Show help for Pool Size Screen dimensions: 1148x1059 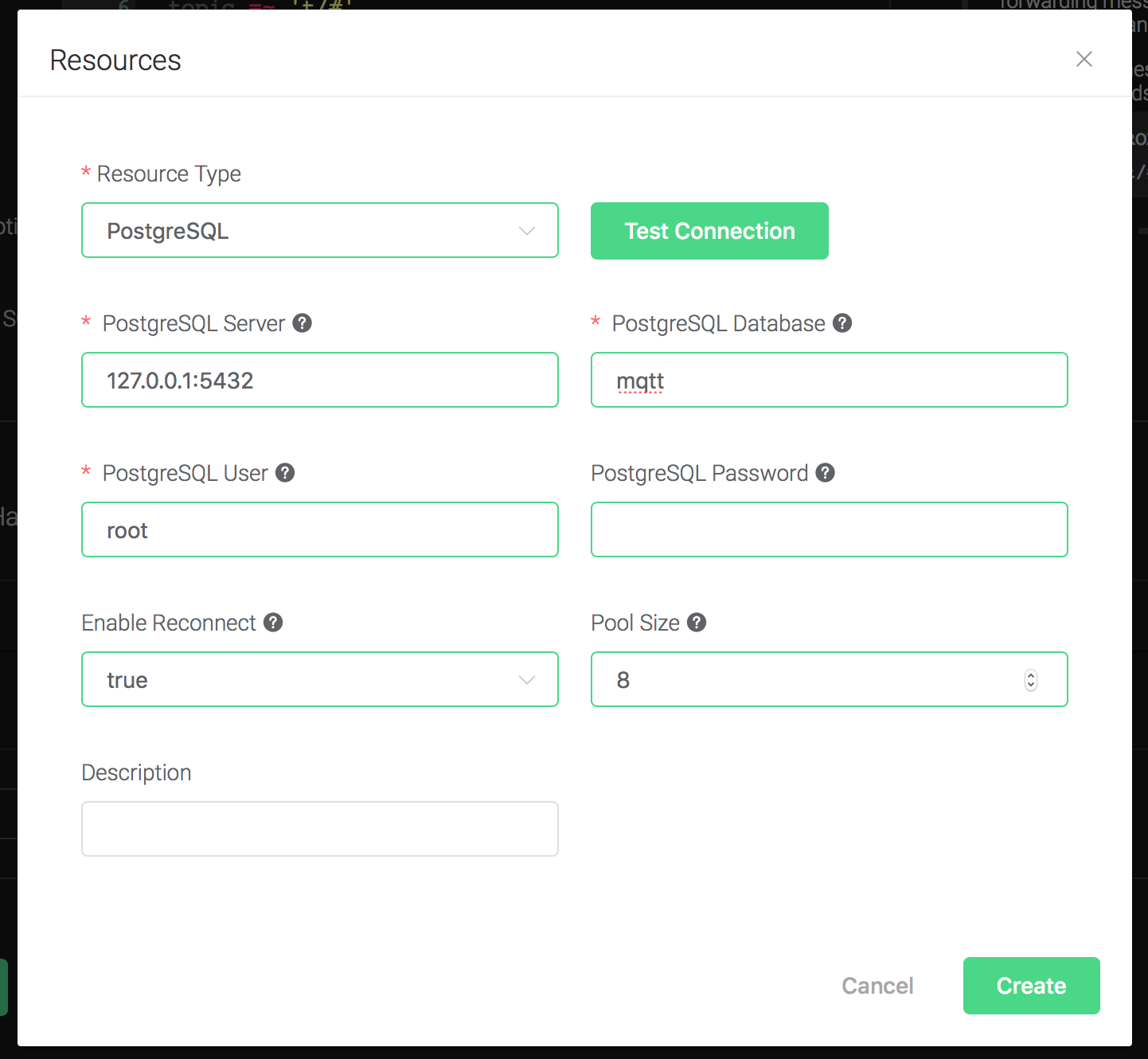pyautogui.click(x=697, y=623)
